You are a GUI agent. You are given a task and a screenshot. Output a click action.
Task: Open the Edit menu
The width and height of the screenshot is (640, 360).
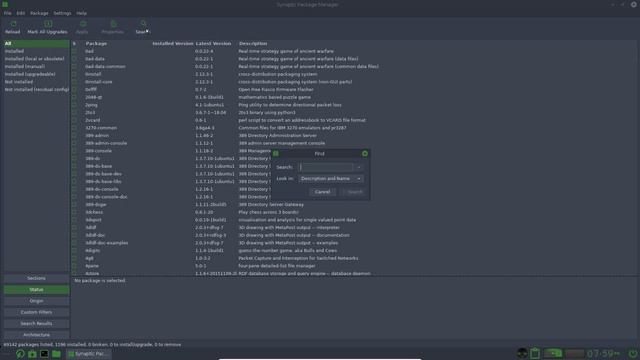[20, 13]
